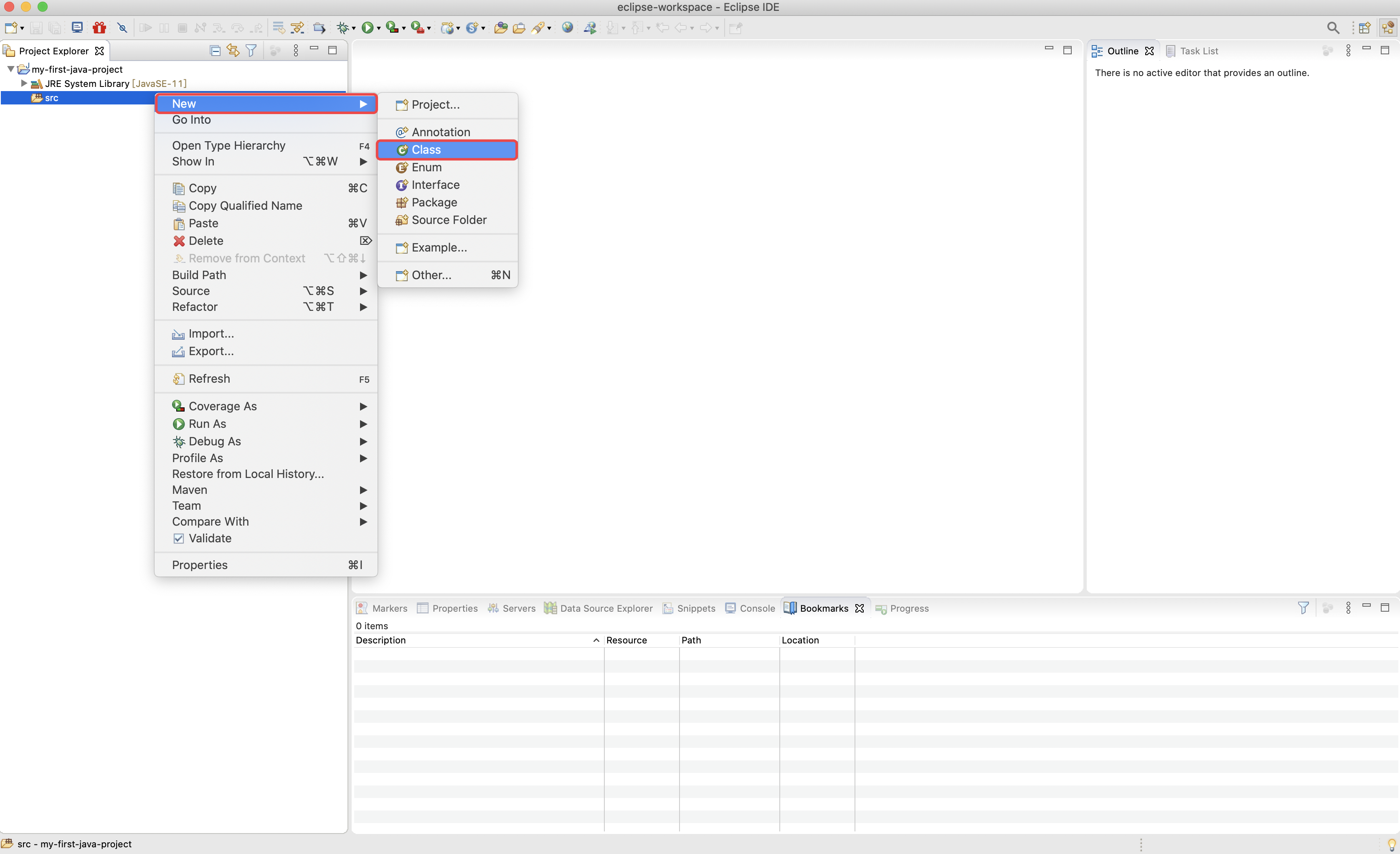Choose Interface in the New submenu
Viewport: 1400px width, 854px height.
pyautogui.click(x=447, y=185)
